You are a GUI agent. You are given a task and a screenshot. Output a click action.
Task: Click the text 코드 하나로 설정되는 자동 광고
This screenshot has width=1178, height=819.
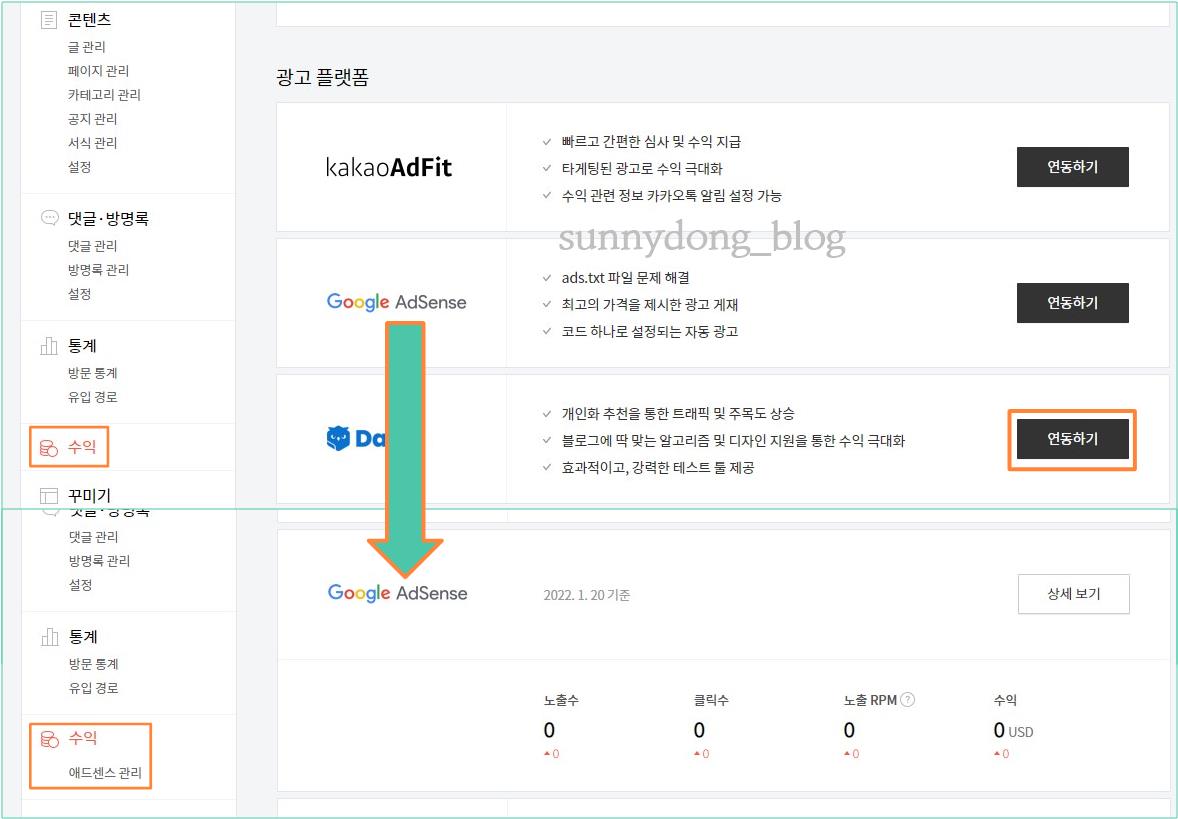(650, 331)
